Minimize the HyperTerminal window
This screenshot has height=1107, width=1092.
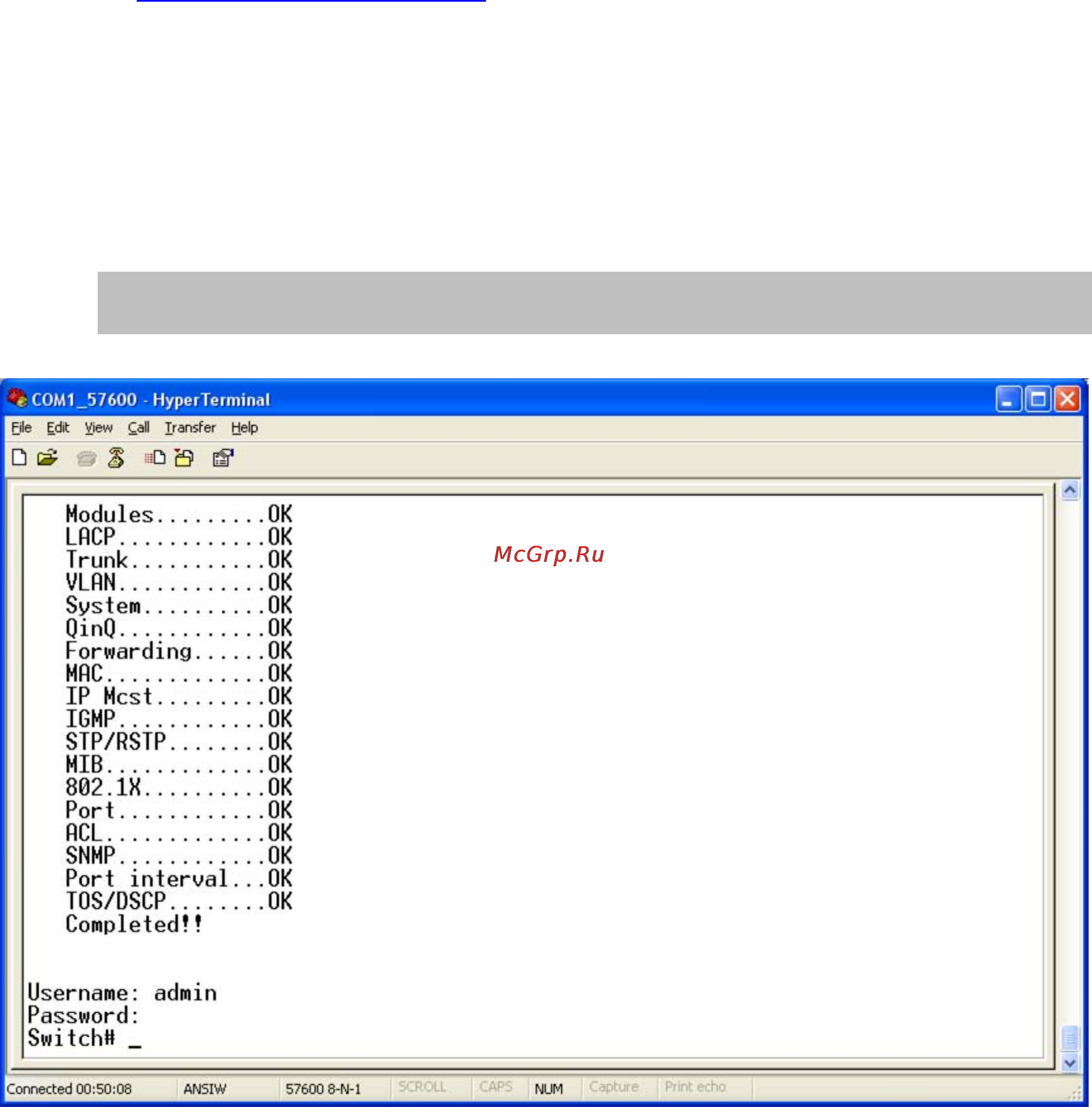click(1008, 400)
